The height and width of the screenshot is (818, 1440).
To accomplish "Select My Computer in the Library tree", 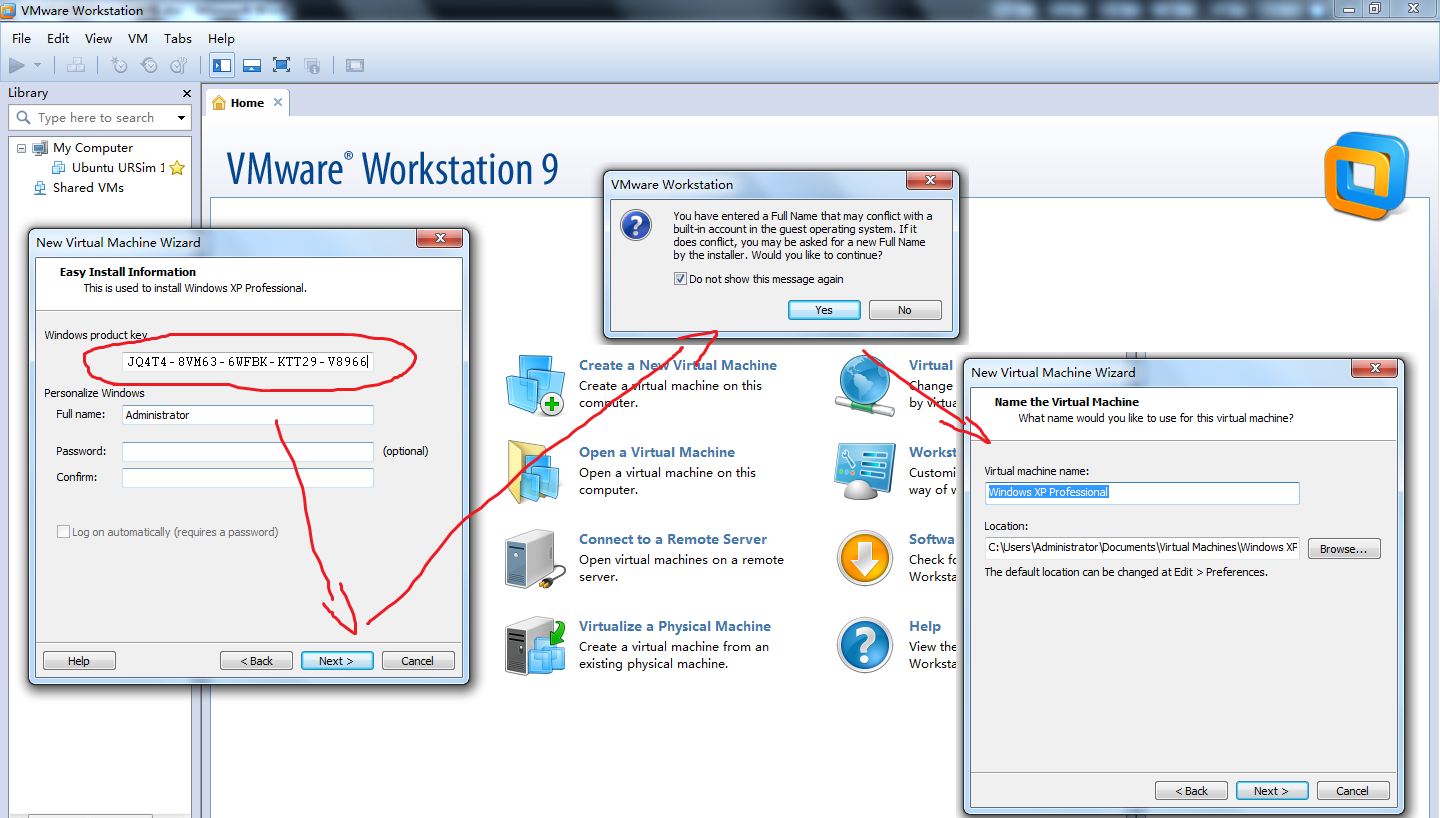I will point(93,147).
